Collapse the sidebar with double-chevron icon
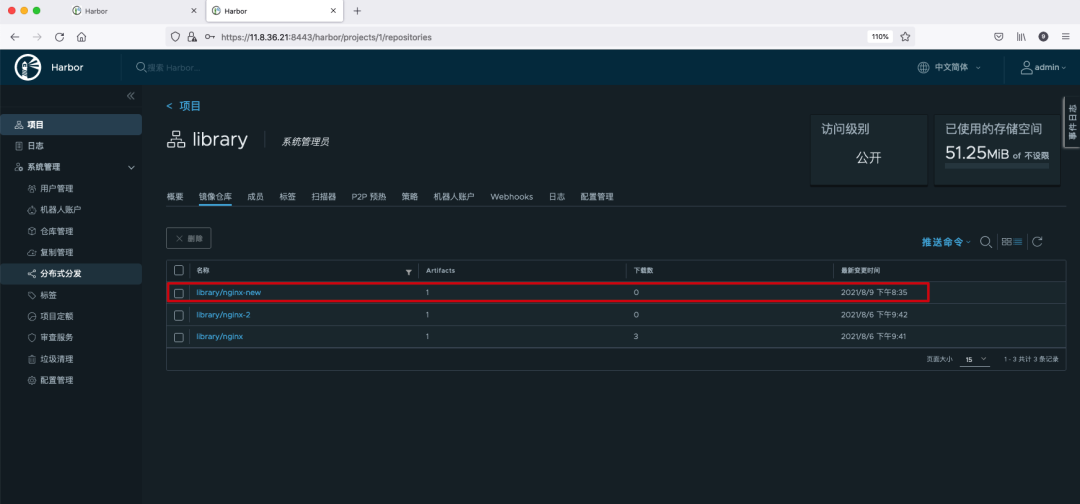 pos(131,96)
